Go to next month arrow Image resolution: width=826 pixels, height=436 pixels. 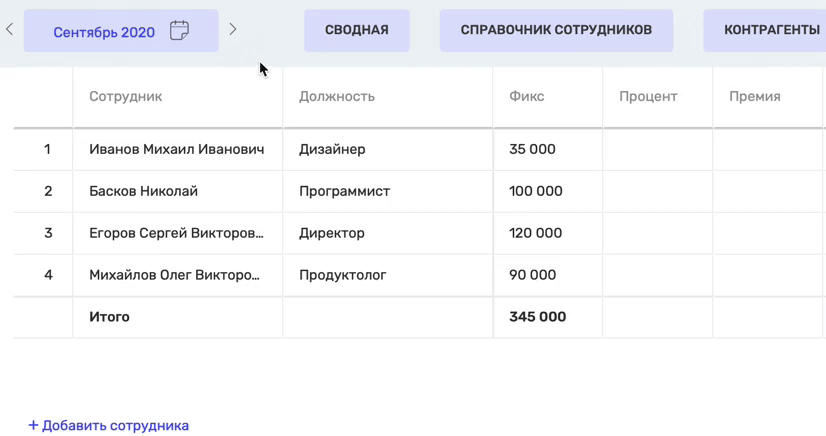pyautogui.click(x=233, y=30)
